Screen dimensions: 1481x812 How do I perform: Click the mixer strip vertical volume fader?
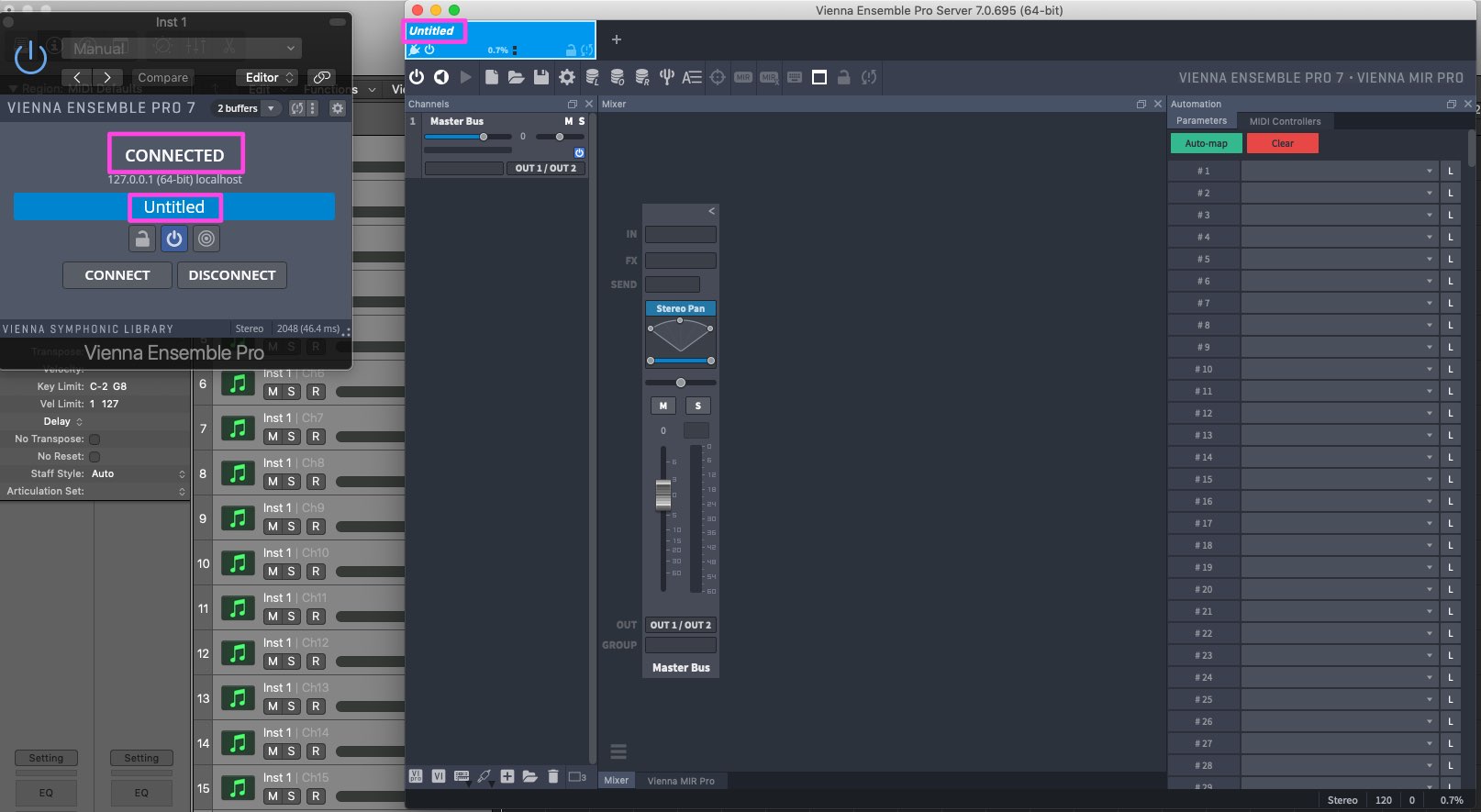663,494
